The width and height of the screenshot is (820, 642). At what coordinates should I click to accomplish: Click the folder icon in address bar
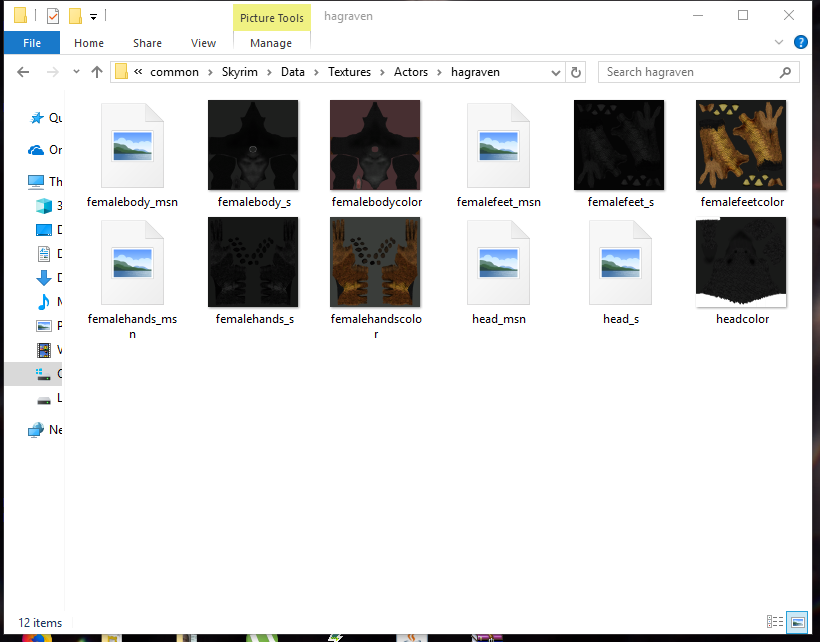pyautogui.click(x=121, y=72)
